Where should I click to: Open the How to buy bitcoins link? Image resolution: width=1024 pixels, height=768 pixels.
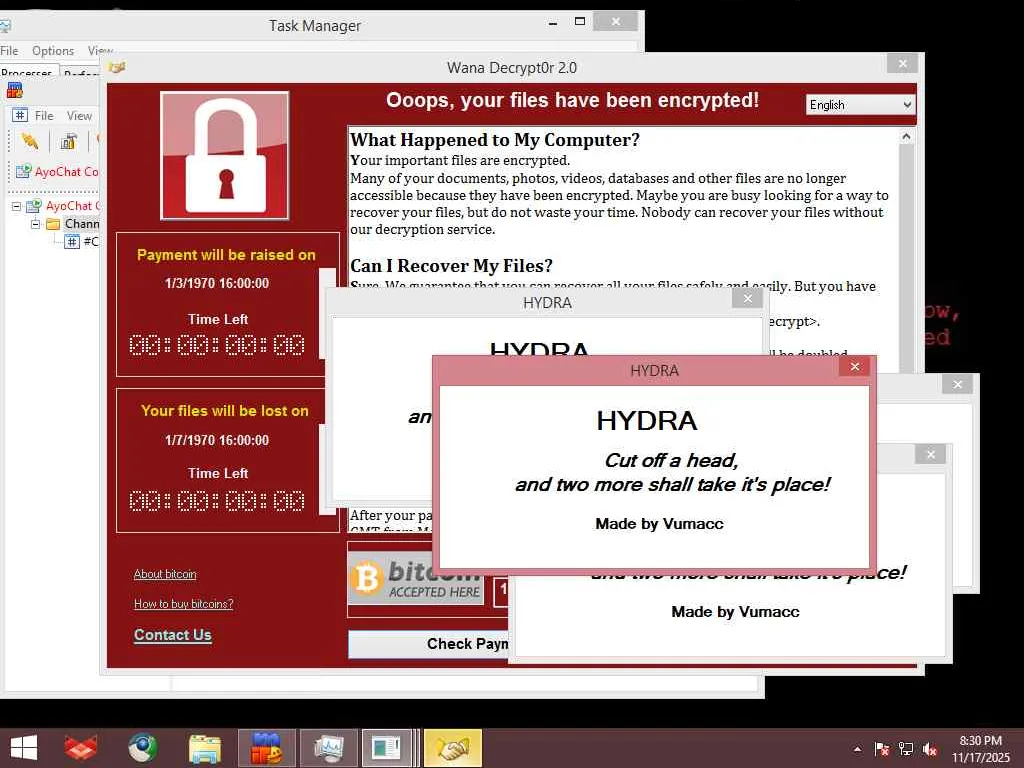[x=184, y=603]
